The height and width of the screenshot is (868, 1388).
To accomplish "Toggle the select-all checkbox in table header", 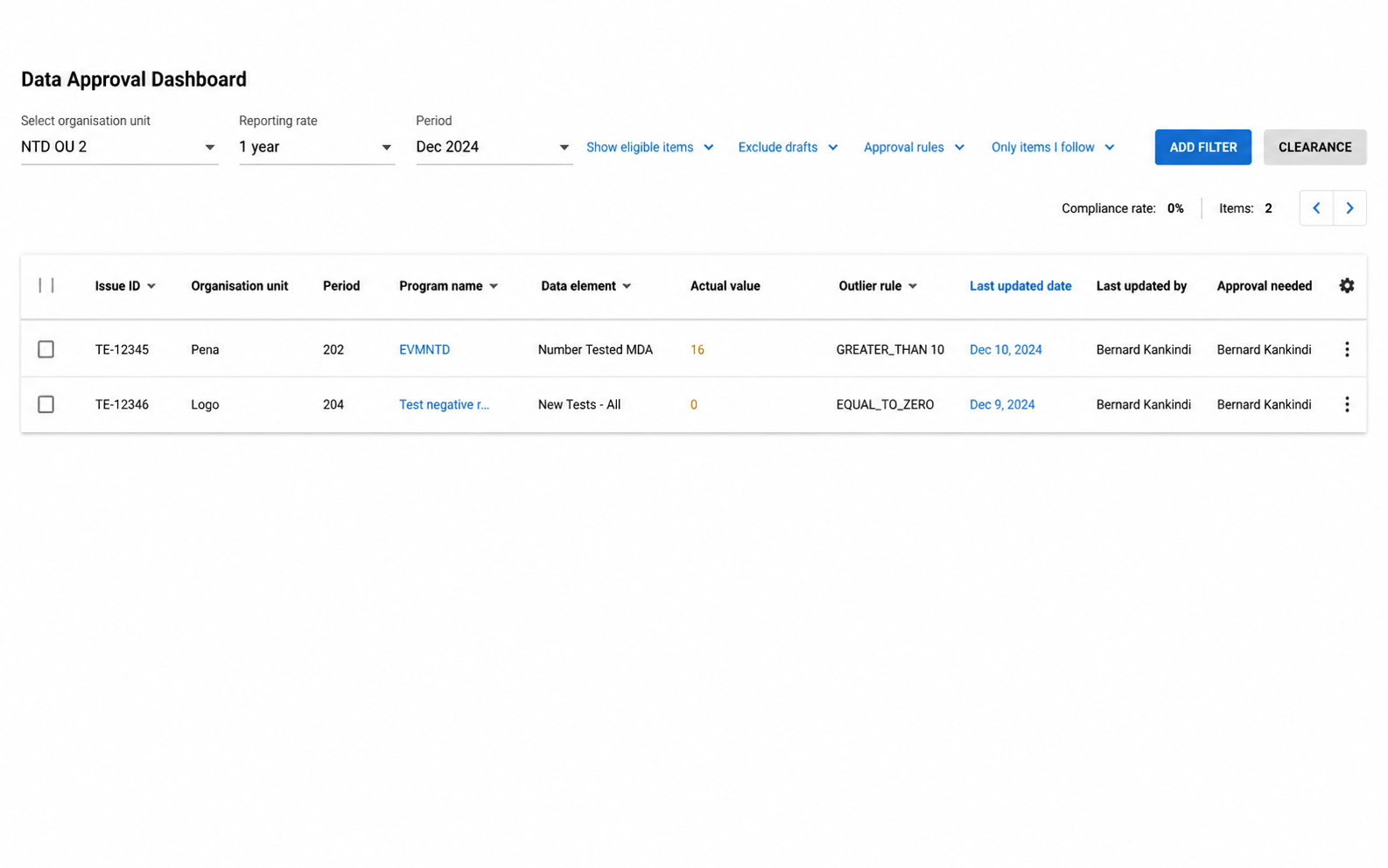I will tap(46, 285).
